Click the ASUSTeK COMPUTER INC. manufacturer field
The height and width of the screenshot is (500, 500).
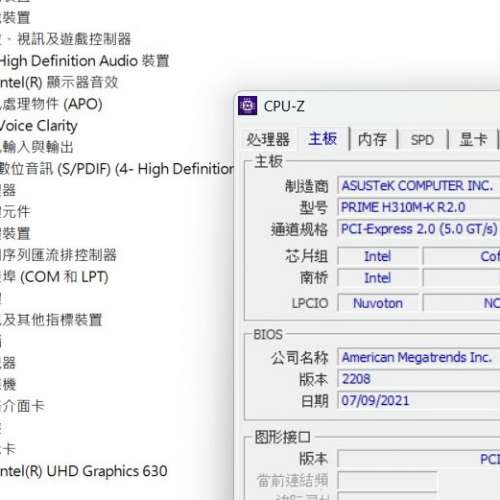coord(419,186)
